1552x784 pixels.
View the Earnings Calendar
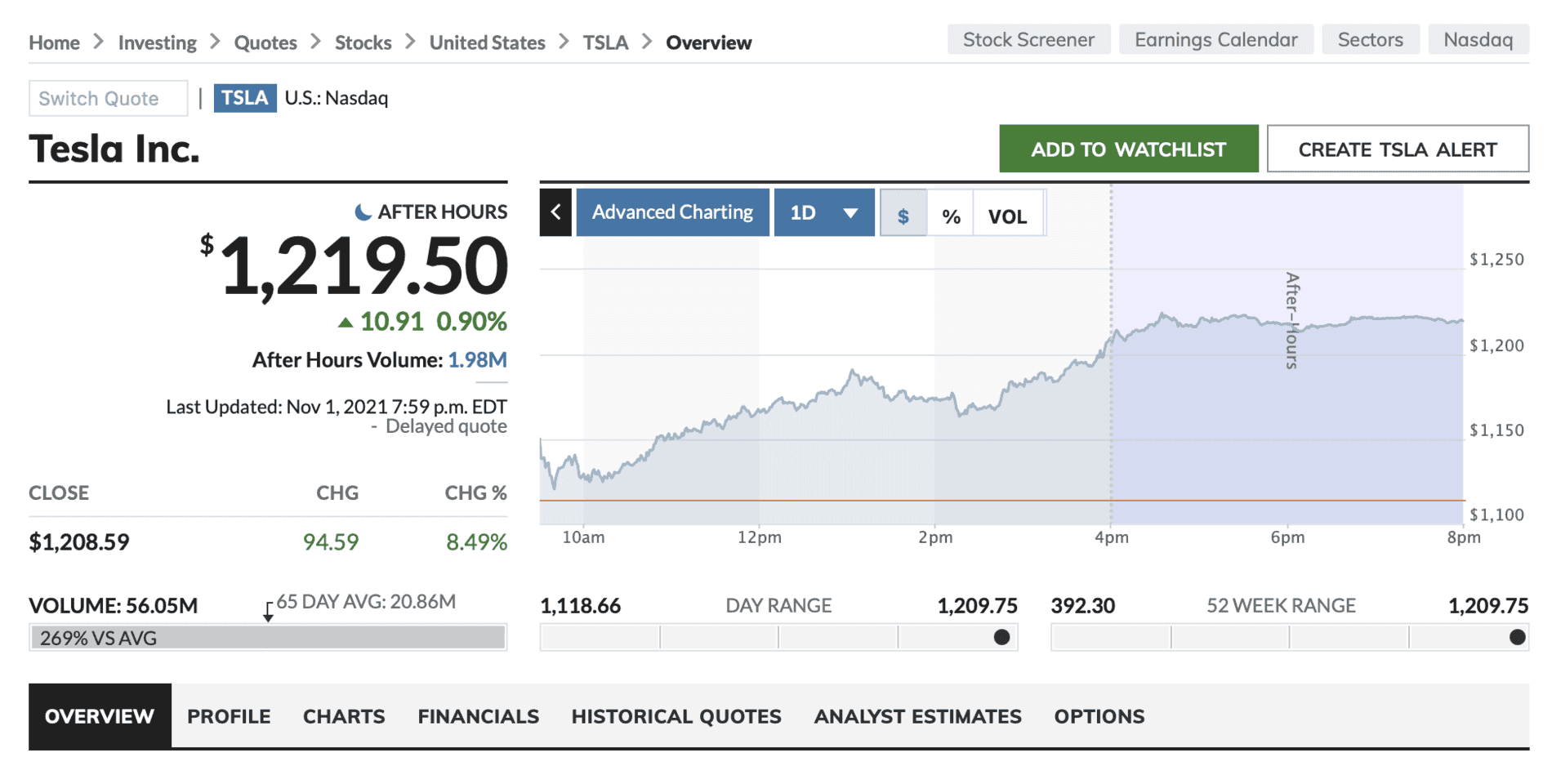[x=1215, y=38]
